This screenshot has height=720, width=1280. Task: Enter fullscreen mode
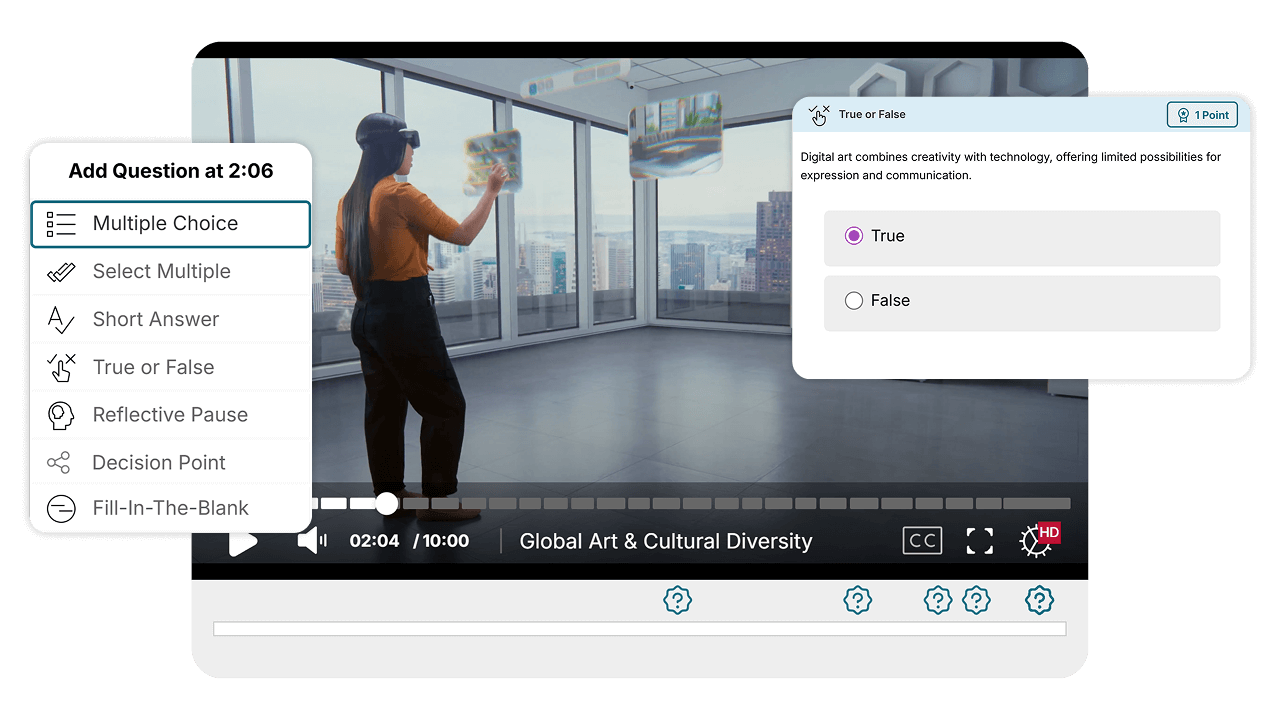tap(979, 540)
